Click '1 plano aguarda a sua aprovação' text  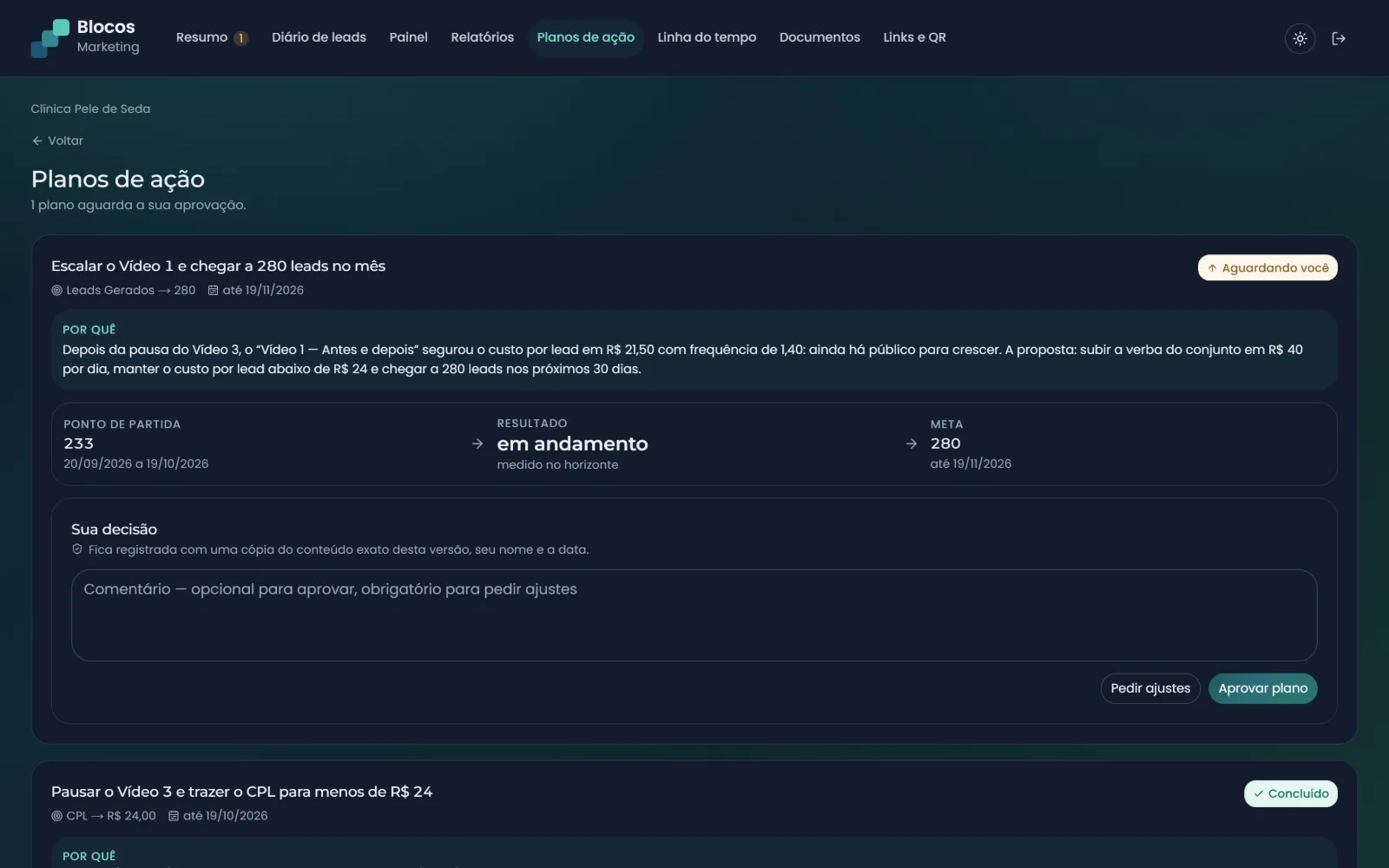coord(138,205)
